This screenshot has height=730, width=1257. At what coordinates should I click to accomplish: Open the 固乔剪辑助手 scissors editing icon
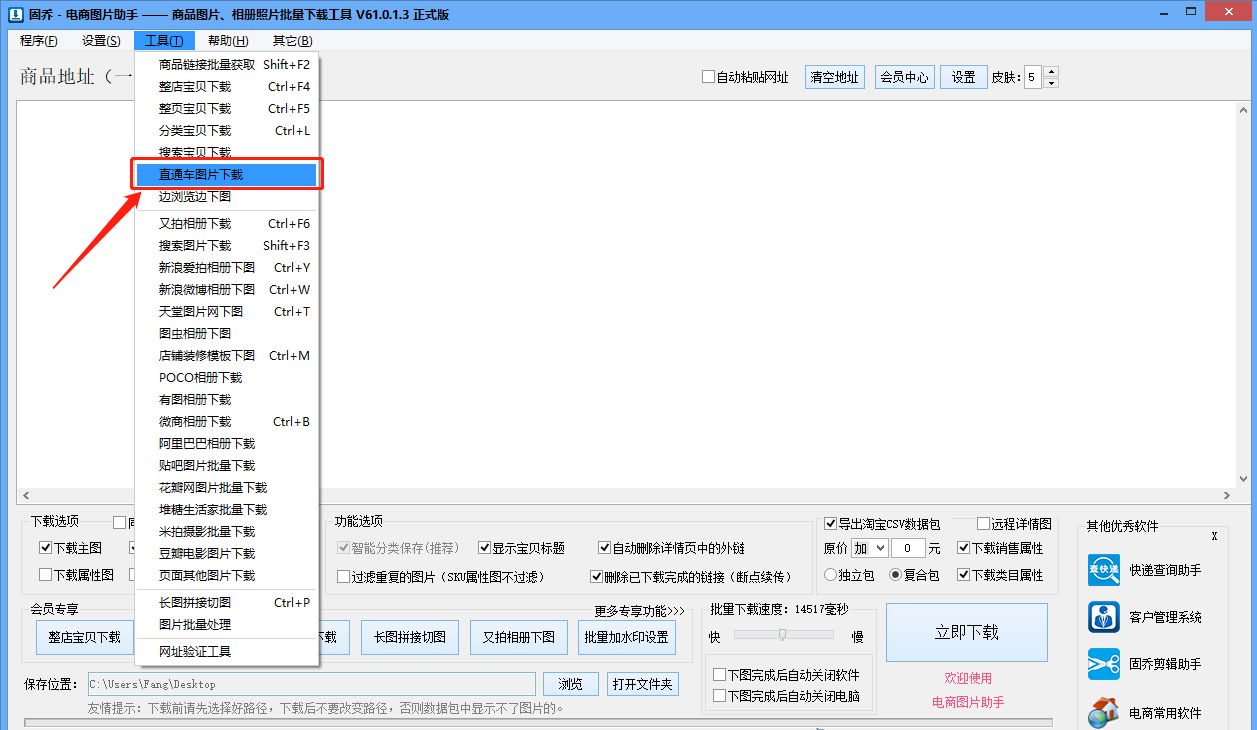1102,664
